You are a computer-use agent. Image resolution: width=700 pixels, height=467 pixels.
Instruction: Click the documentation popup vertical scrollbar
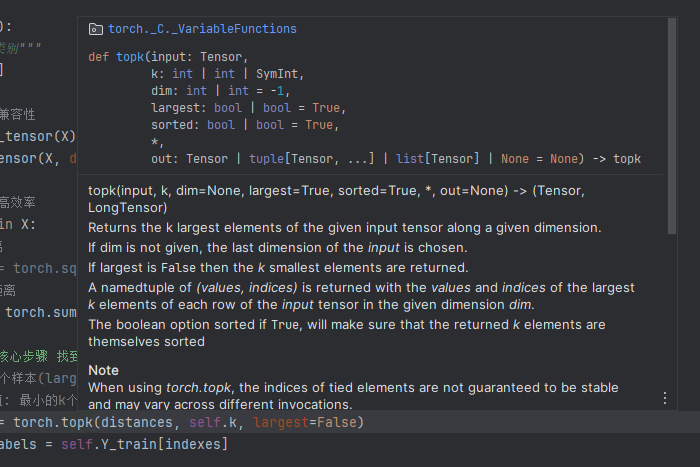click(x=671, y=126)
